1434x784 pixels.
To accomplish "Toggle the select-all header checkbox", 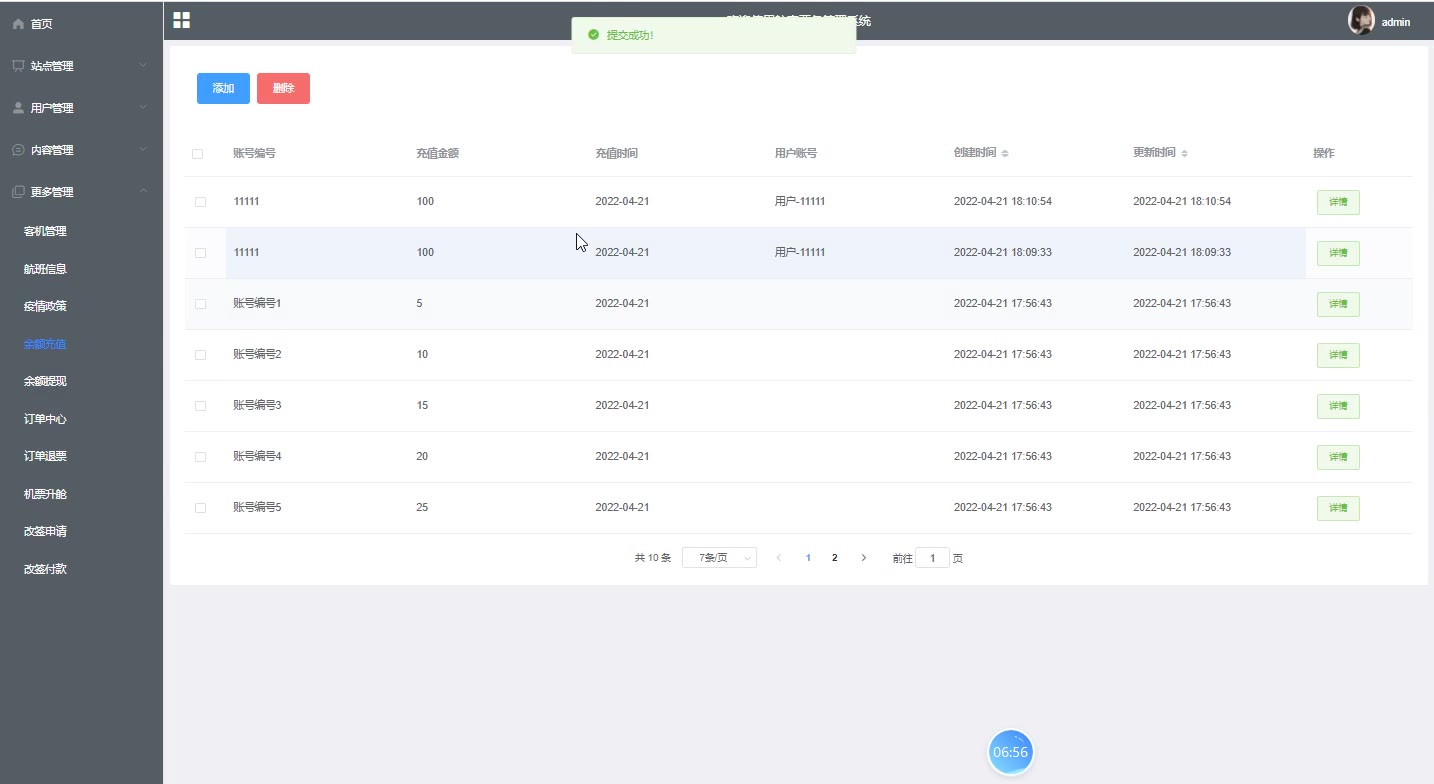I will 198,154.
